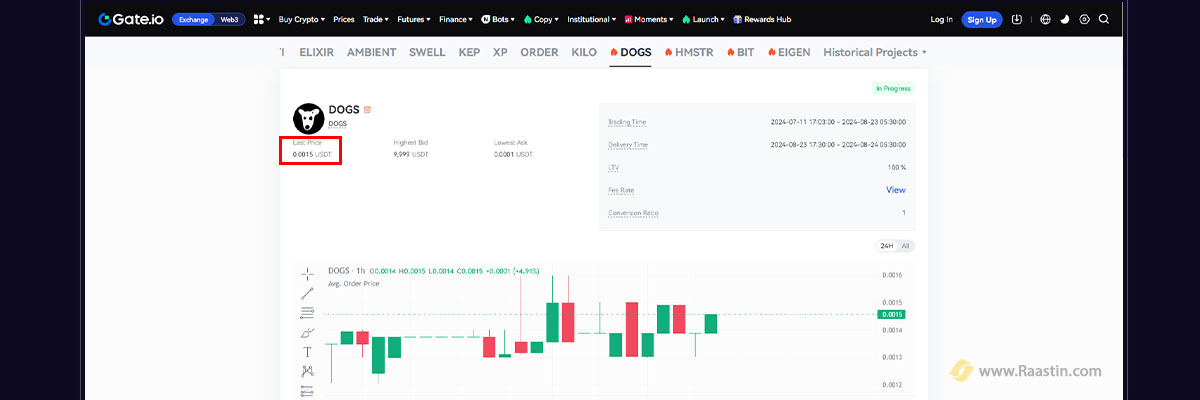Switch to the ORDER project tab
The image size is (1200, 400).
pyautogui.click(x=539, y=52)
